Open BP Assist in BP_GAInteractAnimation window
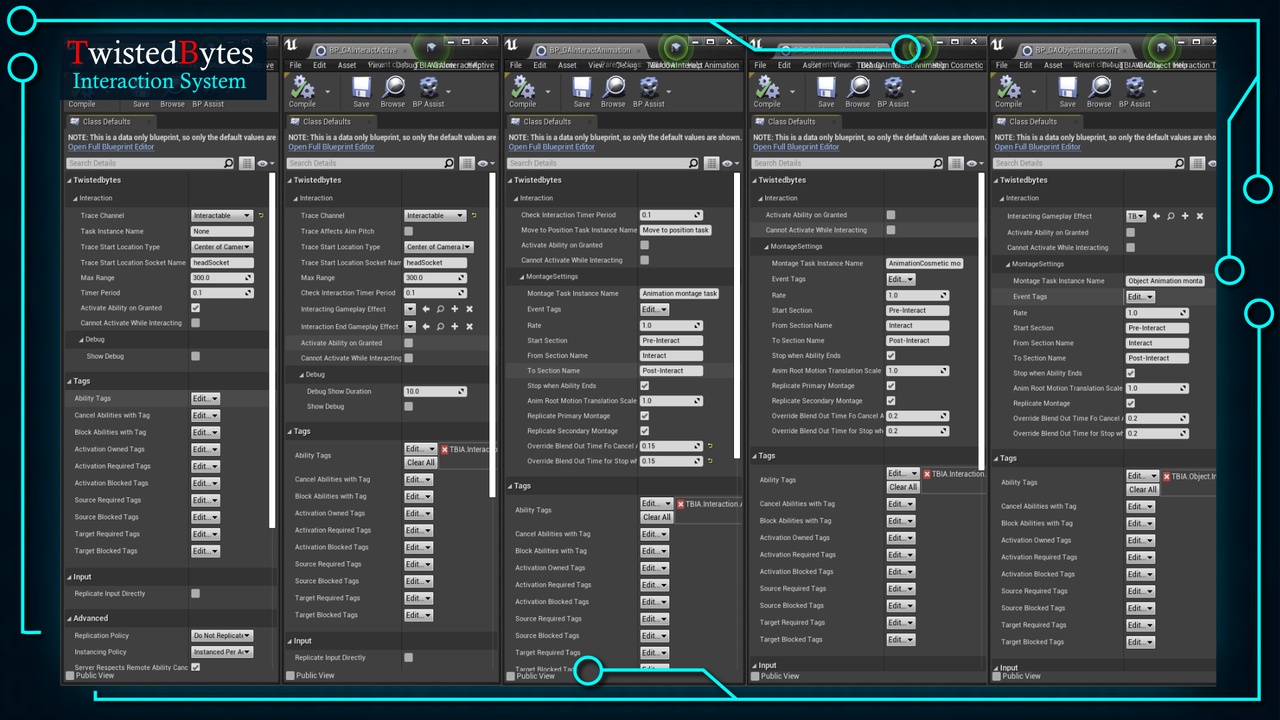Screen dimensions: 1280x720 [648, 91]
